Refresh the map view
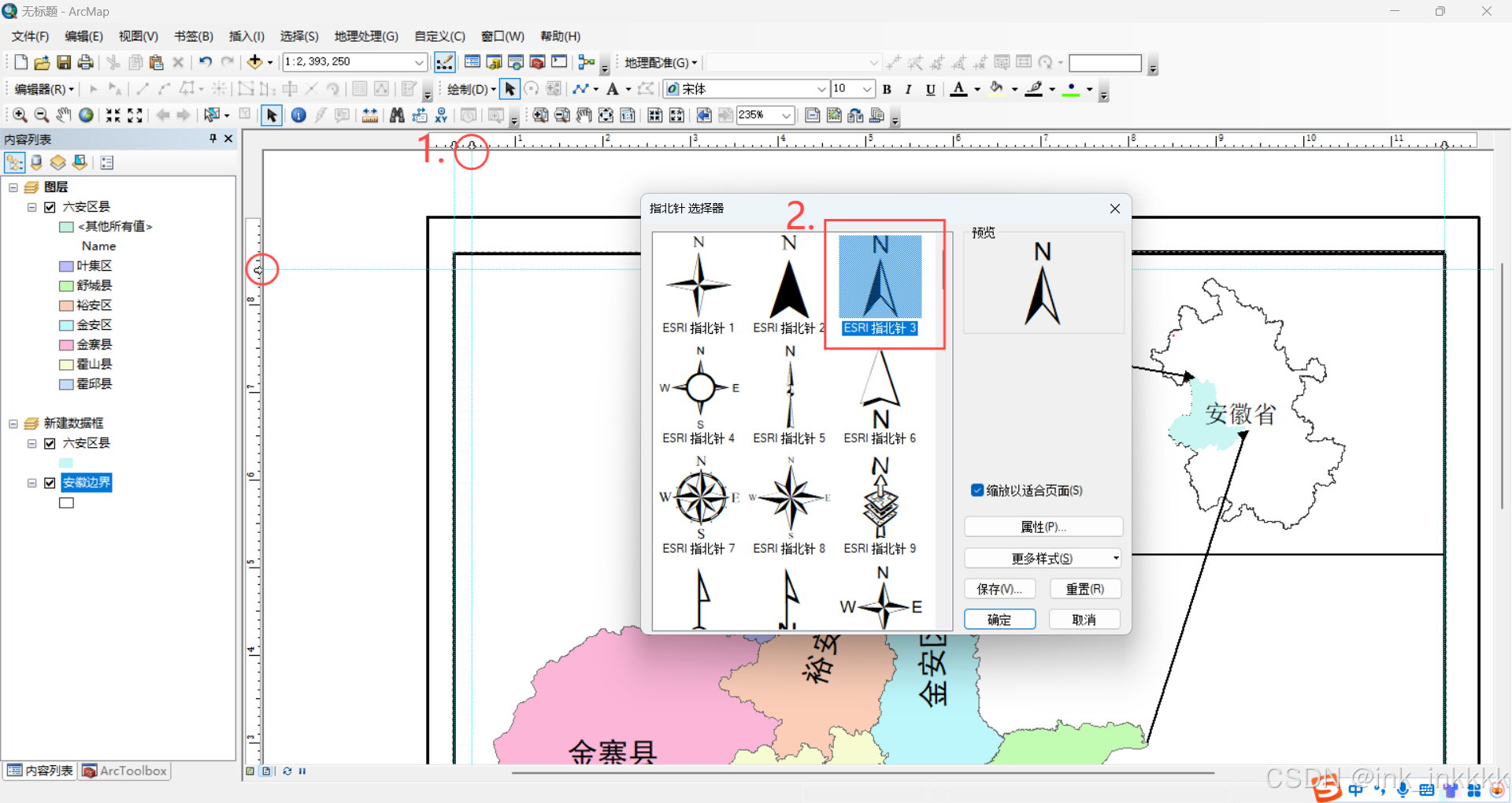The width and height of the screenshot is (1512, 803). tap(287, 771)
